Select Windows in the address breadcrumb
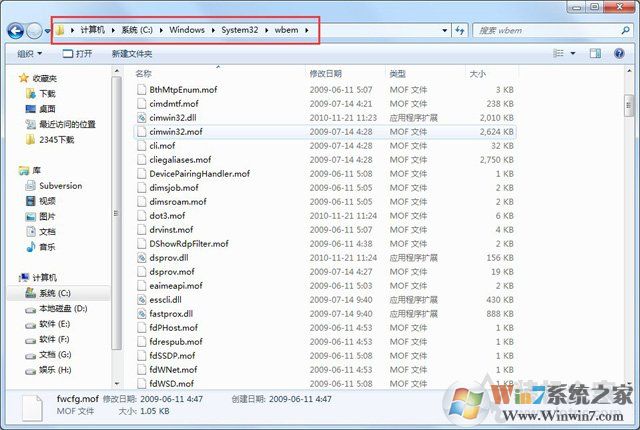This screenshot has height=430, width=640. pos(187,30)
